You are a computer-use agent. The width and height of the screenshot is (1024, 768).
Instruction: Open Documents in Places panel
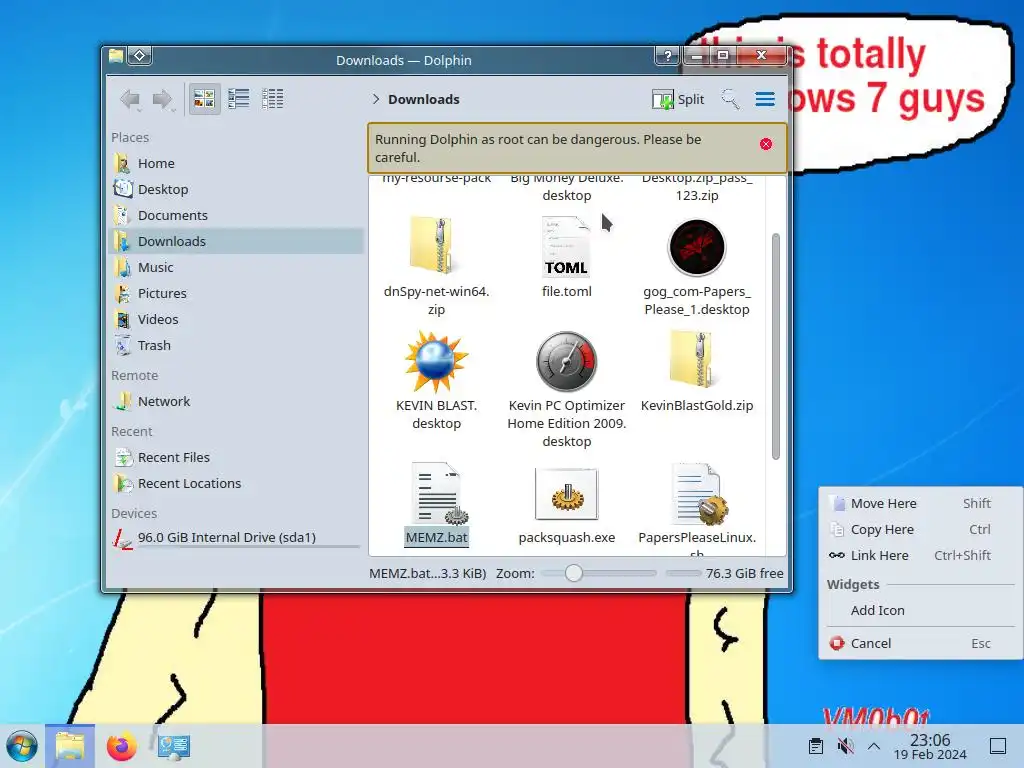tap(236, 216)
